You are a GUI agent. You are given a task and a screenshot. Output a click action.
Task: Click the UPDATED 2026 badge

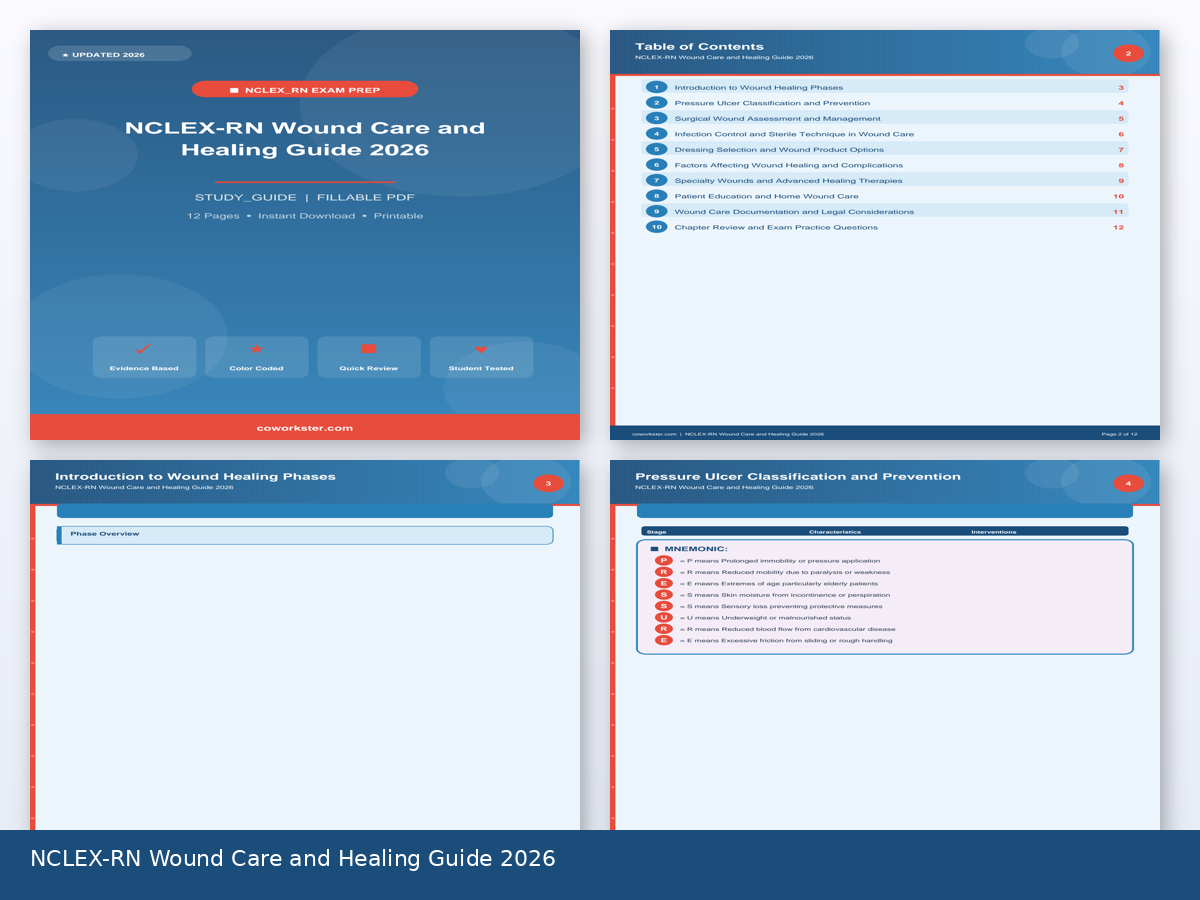click(118, 54)
